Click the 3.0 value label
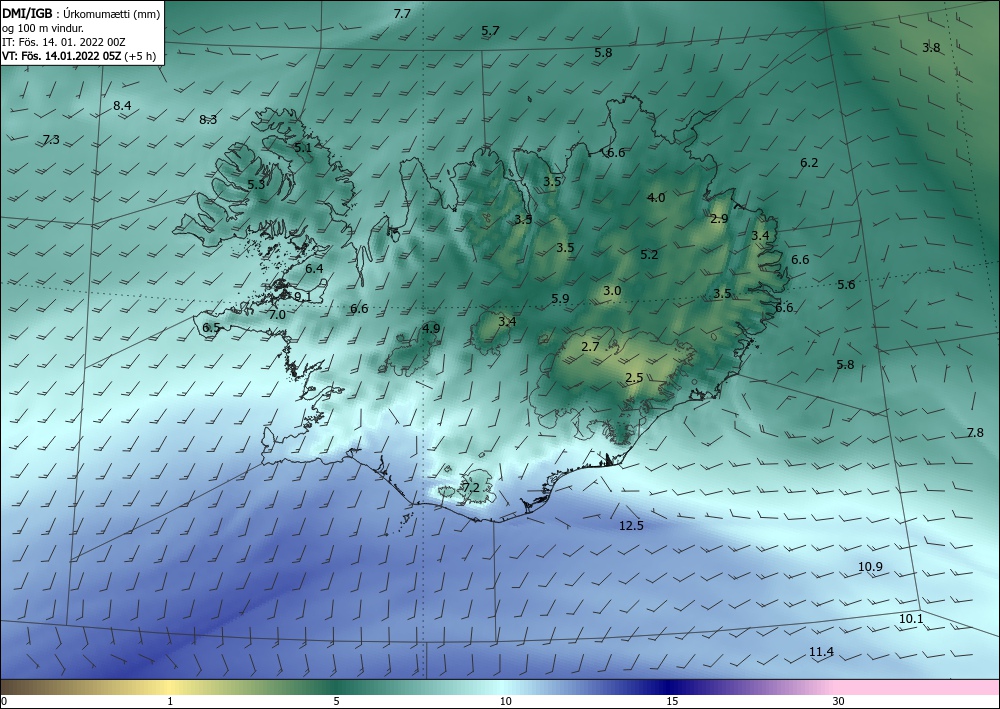 coord(612,291)
